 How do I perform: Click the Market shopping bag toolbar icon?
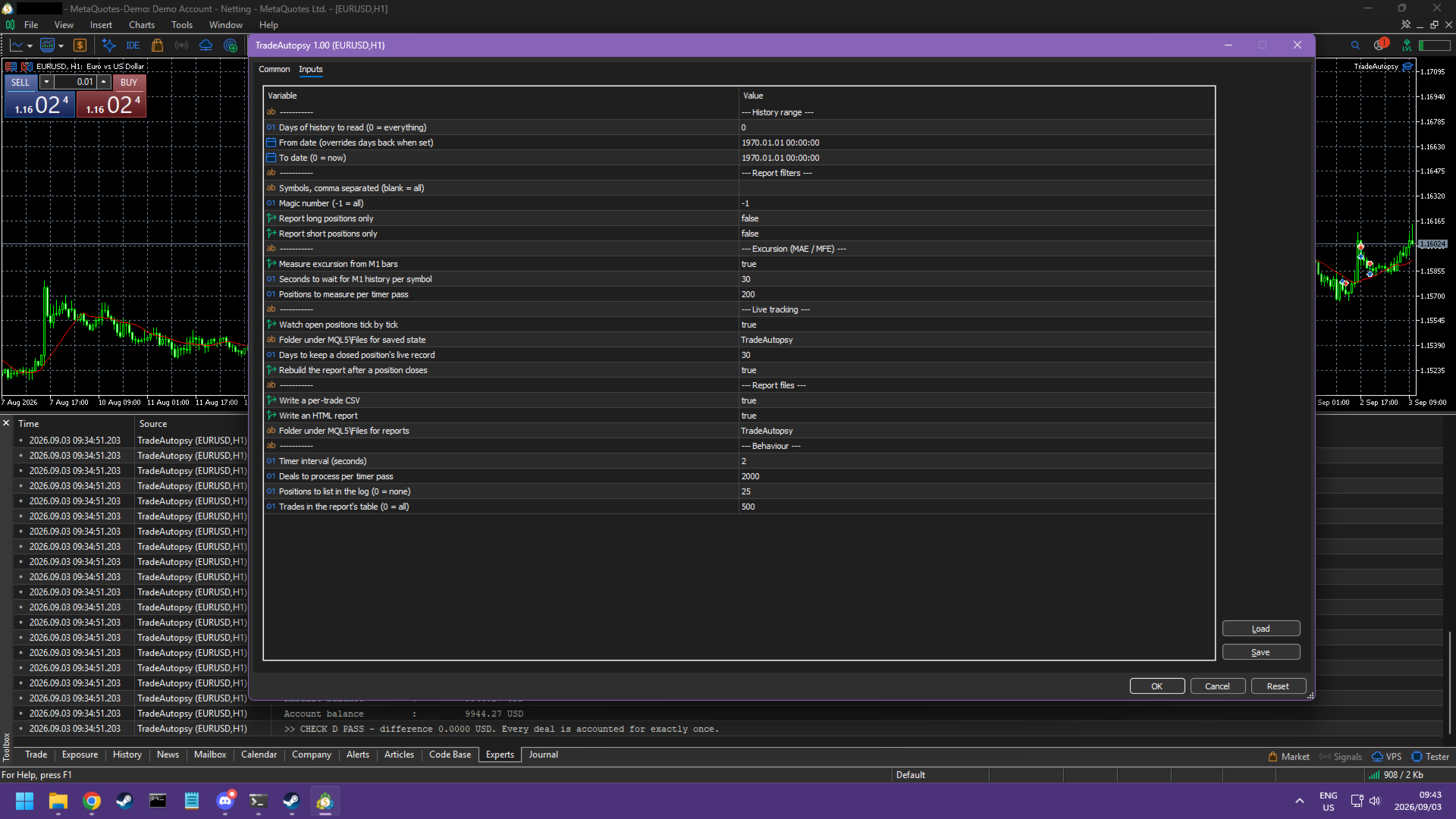[157, 45]
